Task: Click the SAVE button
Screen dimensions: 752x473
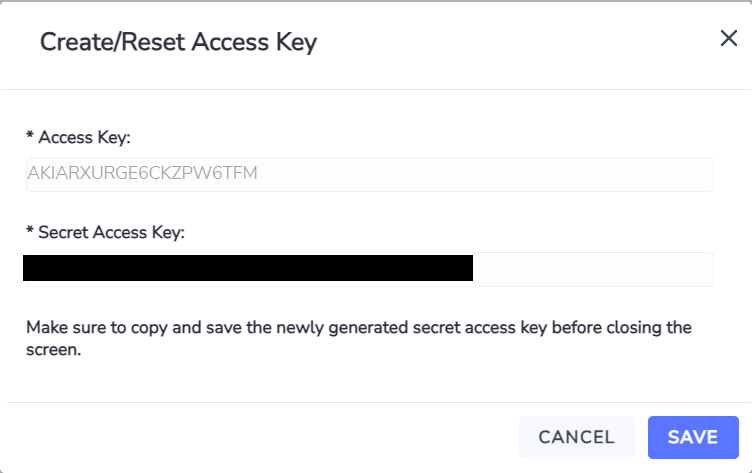Action: click(693, 437)
